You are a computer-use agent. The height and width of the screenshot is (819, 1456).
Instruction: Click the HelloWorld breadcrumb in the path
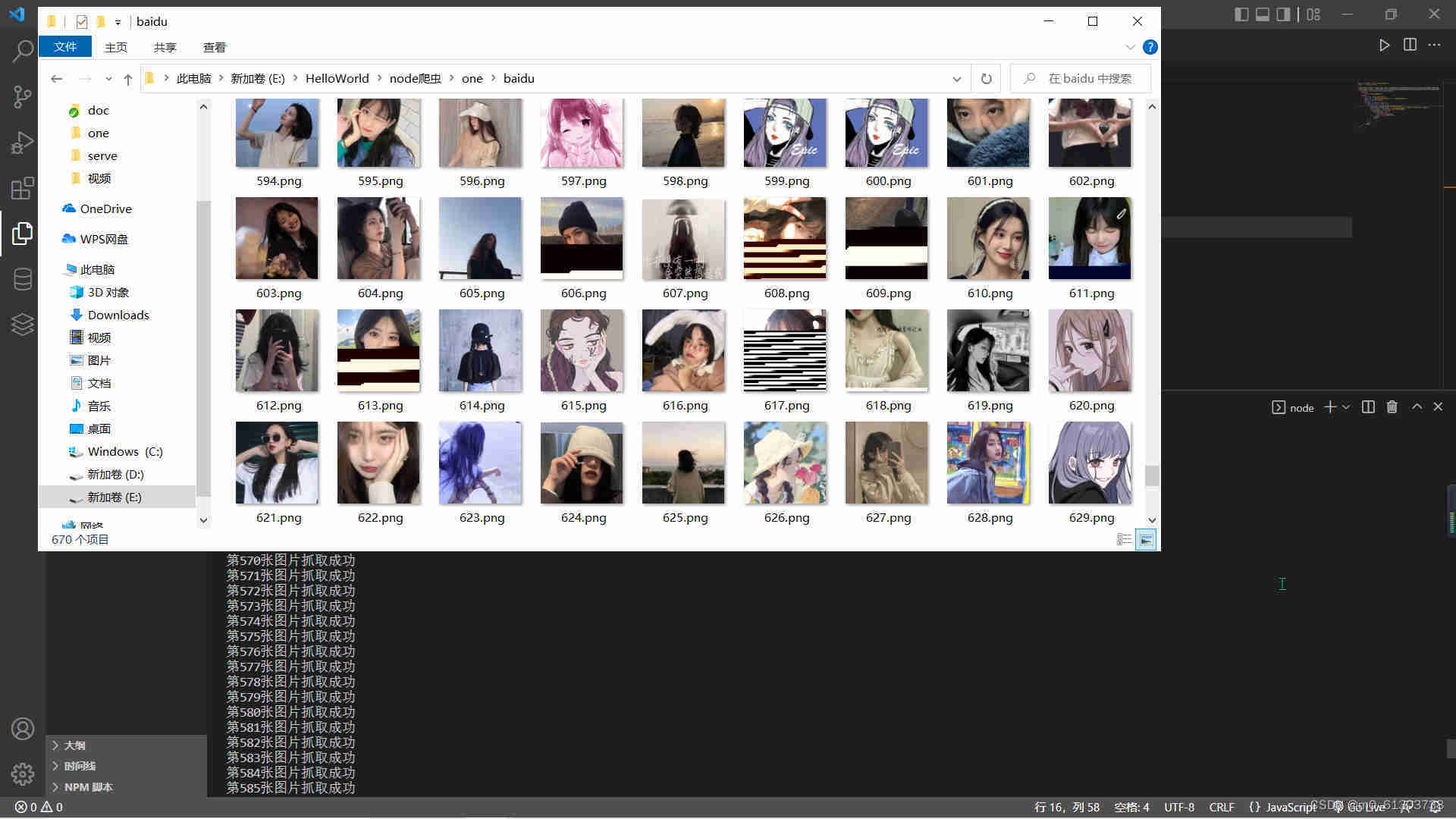click(x=337, y=79)
